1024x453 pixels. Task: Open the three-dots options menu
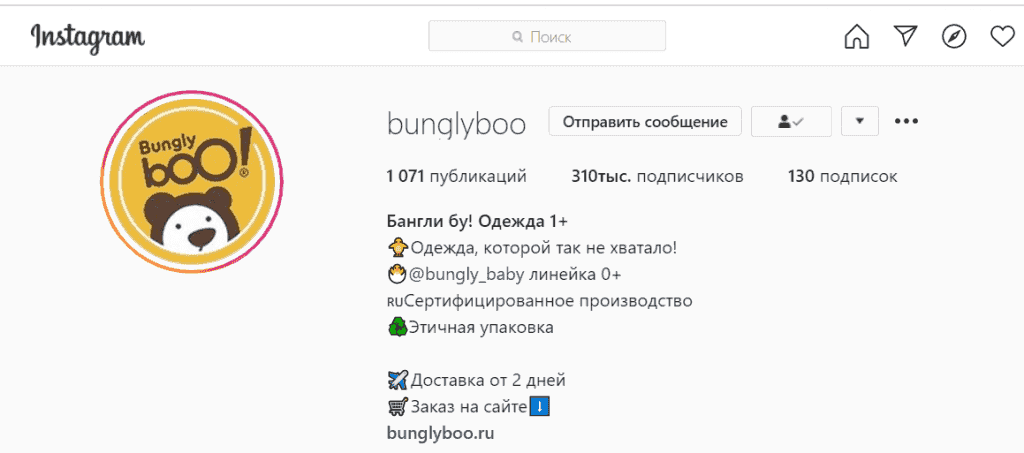coord(906,121)
